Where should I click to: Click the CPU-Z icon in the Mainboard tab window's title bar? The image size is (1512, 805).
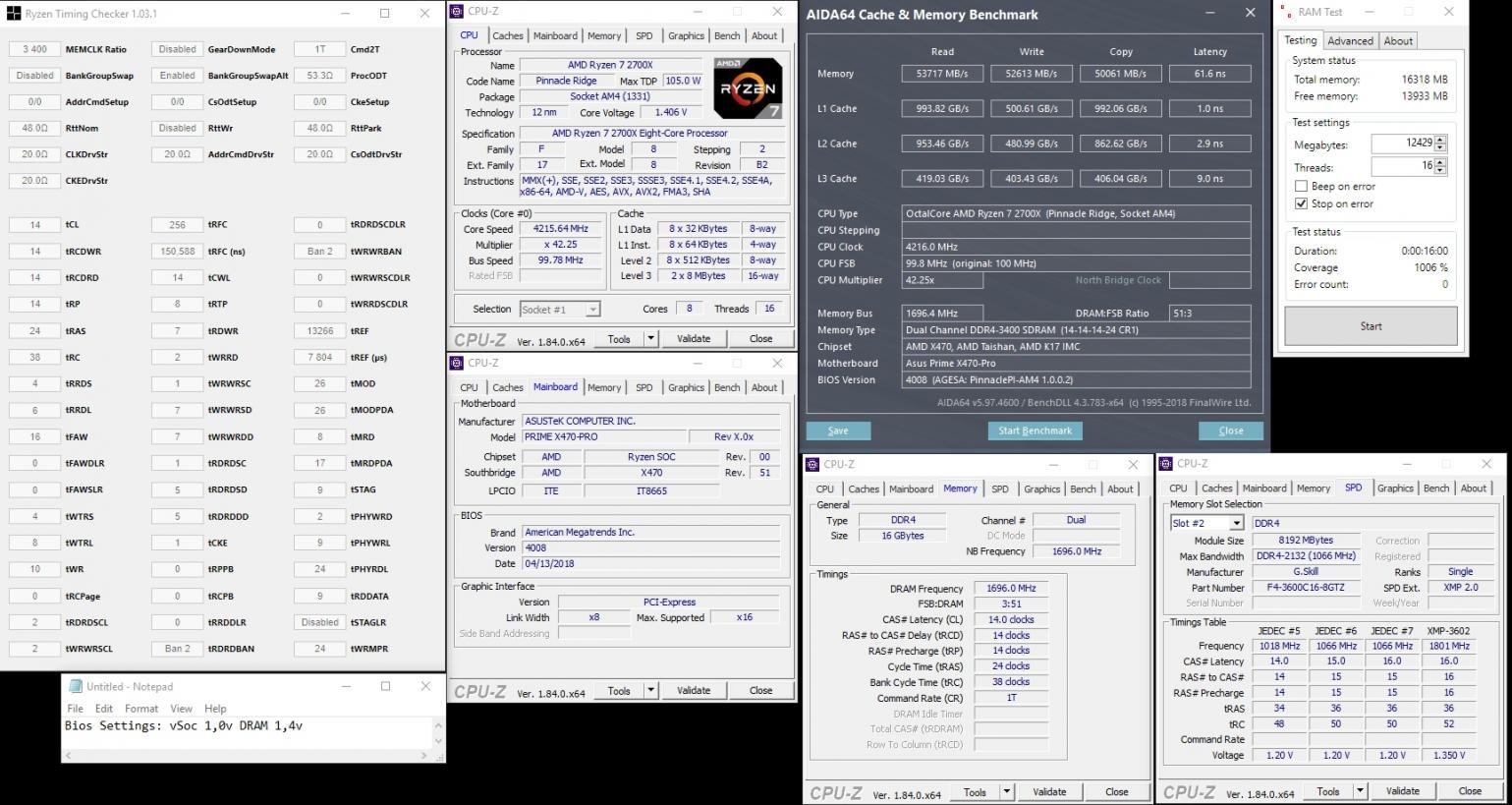pos(457,363)
